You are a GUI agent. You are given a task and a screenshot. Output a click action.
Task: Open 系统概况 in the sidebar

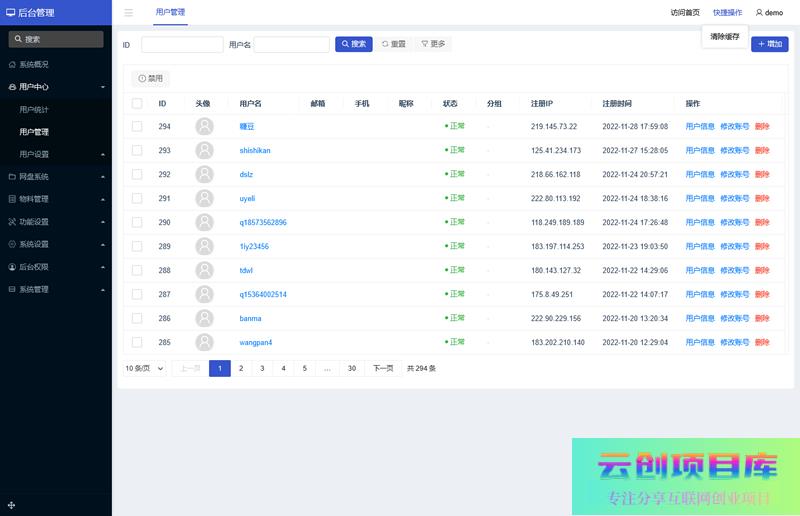tap(56, 64)
